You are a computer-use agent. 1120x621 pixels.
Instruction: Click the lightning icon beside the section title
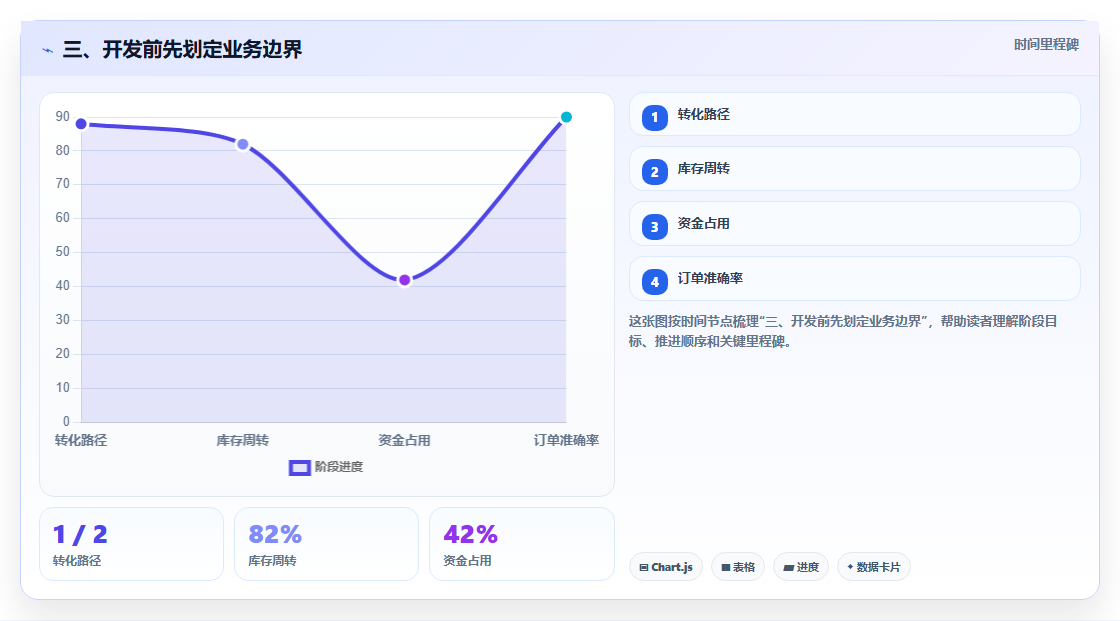tap(47, 50)
